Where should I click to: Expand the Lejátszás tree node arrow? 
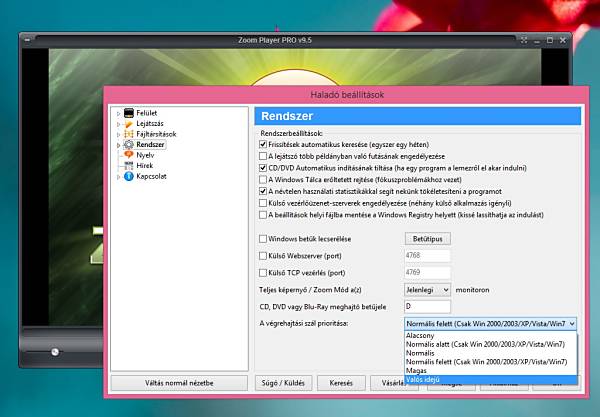[x=119, y=124]
